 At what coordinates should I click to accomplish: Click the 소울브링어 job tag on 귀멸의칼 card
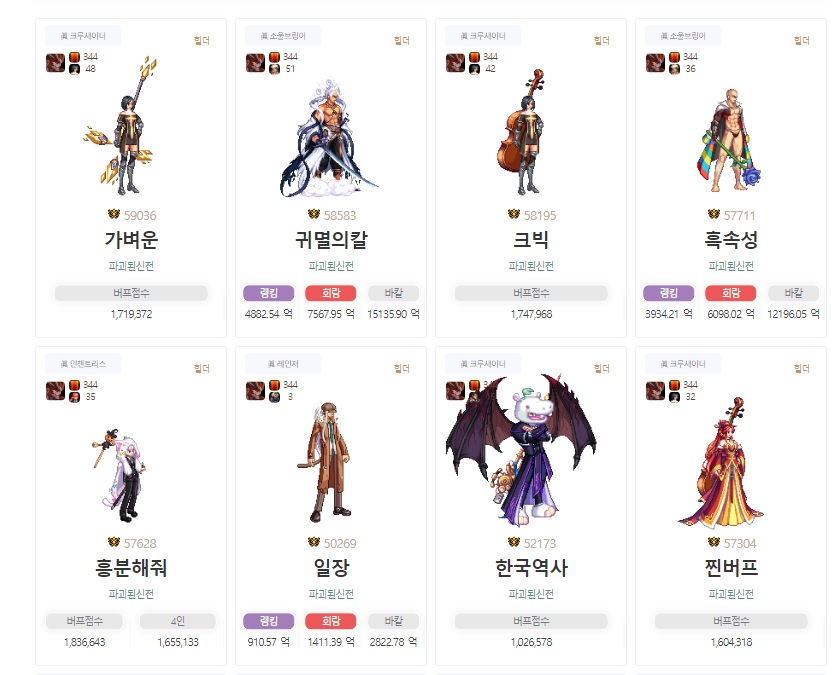click(x=283, y=36)
